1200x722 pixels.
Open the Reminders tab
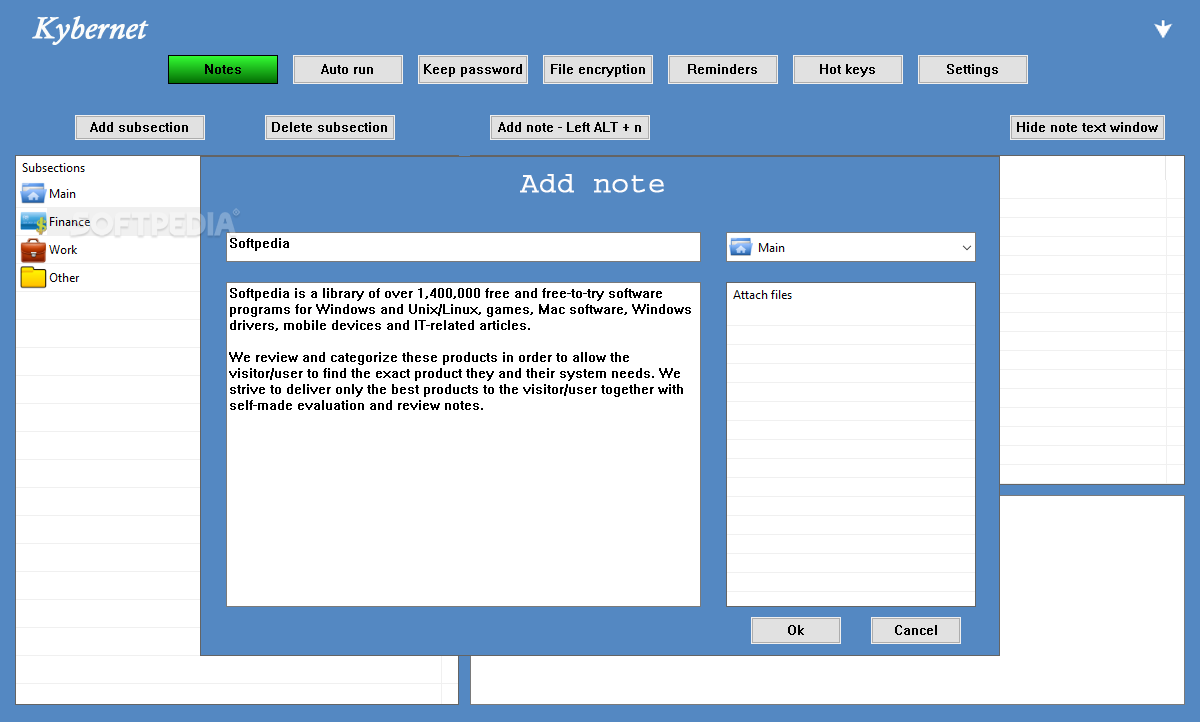(723, 69)
